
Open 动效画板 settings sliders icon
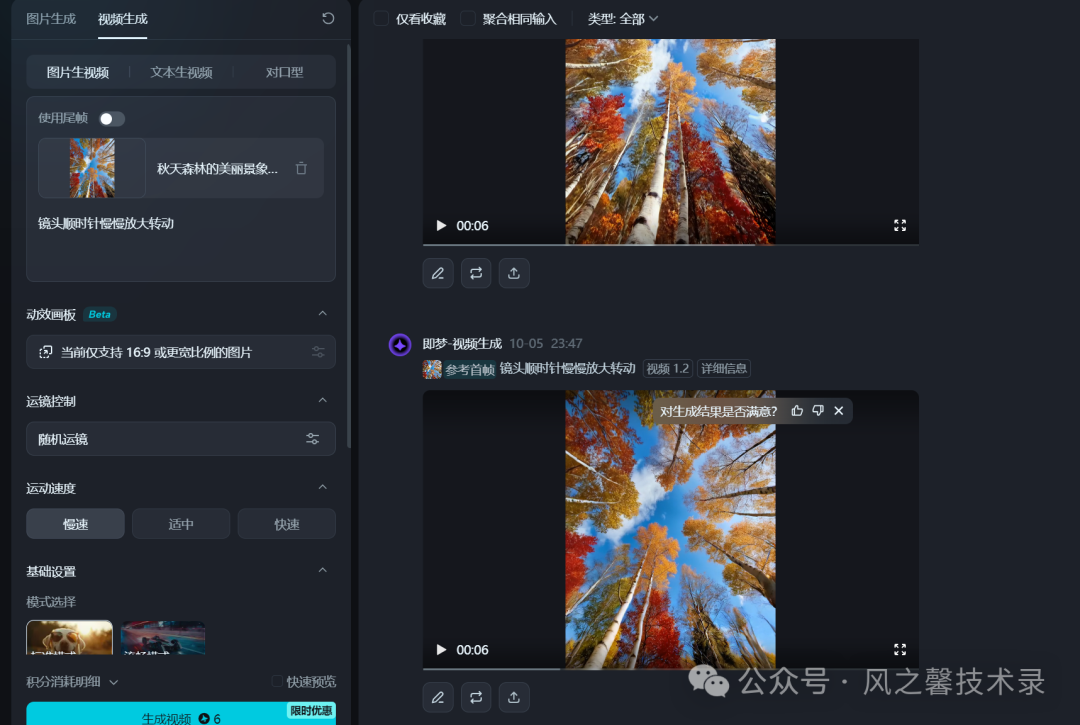point(318,352)
